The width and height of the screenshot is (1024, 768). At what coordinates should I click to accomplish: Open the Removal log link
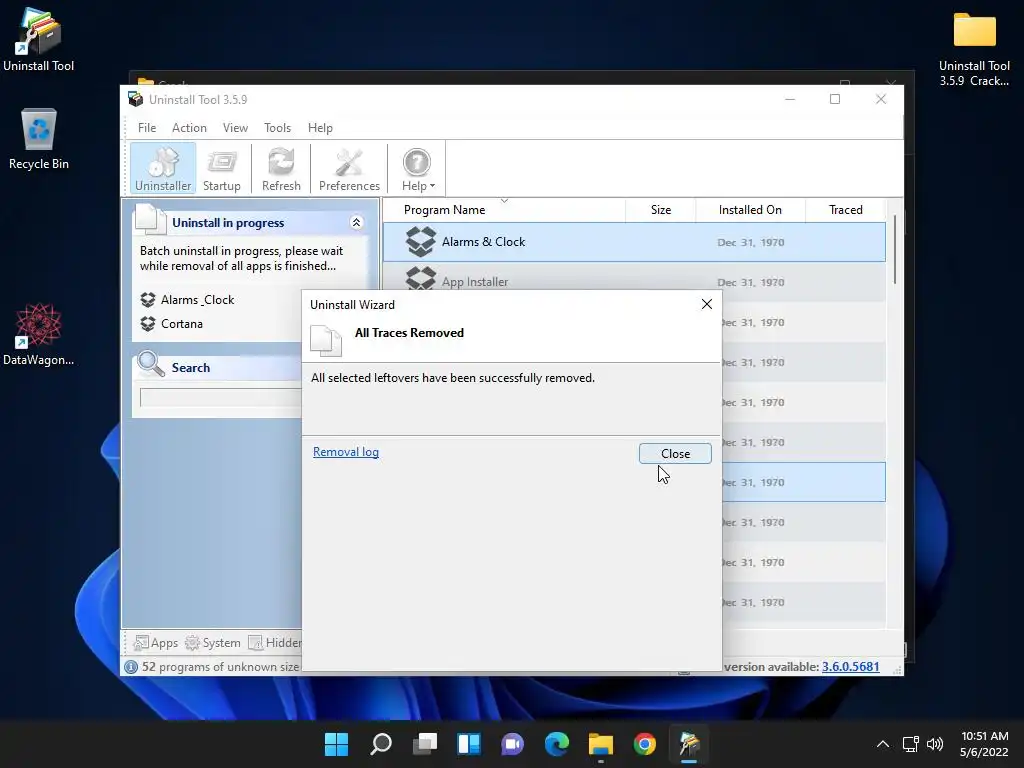[345, 452]
